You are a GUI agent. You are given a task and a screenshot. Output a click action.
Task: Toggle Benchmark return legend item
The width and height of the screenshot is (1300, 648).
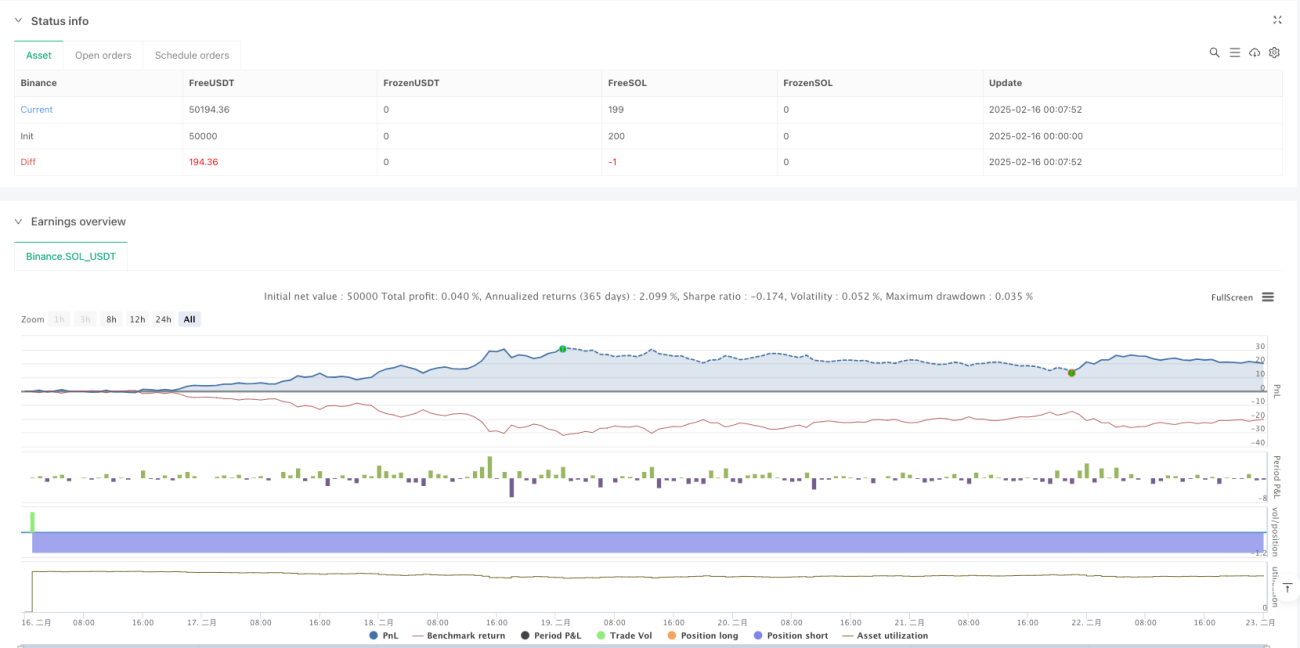(460, 636)
